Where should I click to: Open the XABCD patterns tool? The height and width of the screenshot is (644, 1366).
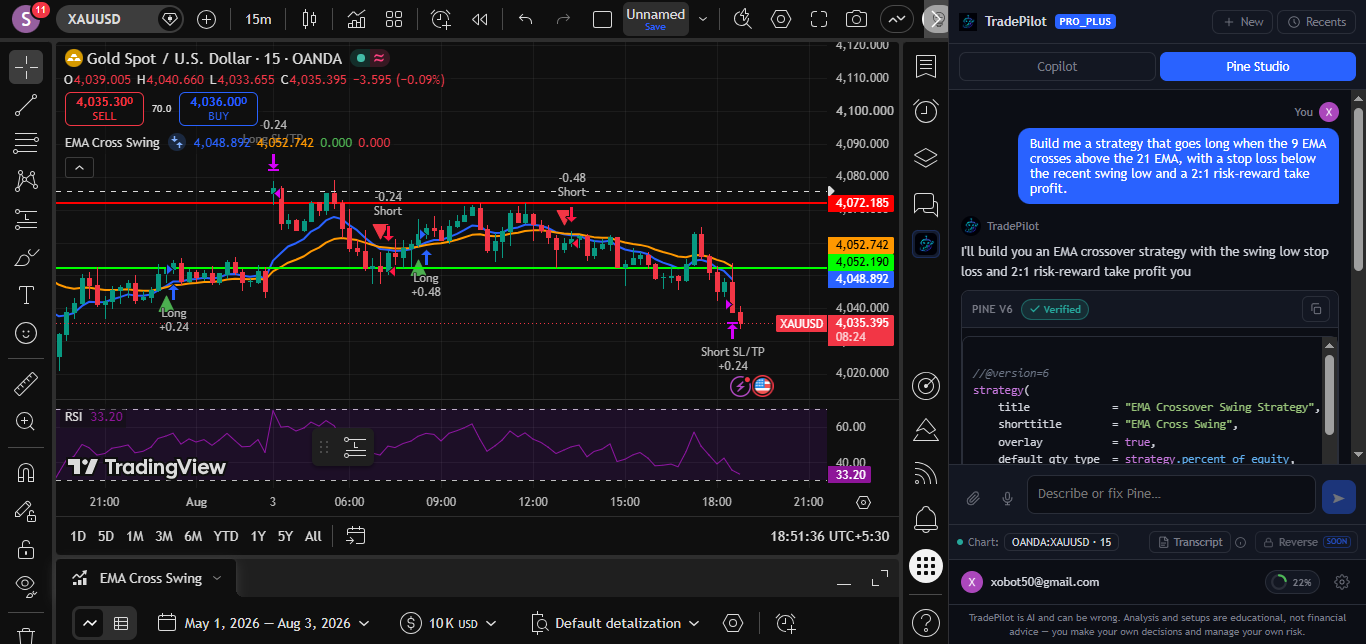26,181
